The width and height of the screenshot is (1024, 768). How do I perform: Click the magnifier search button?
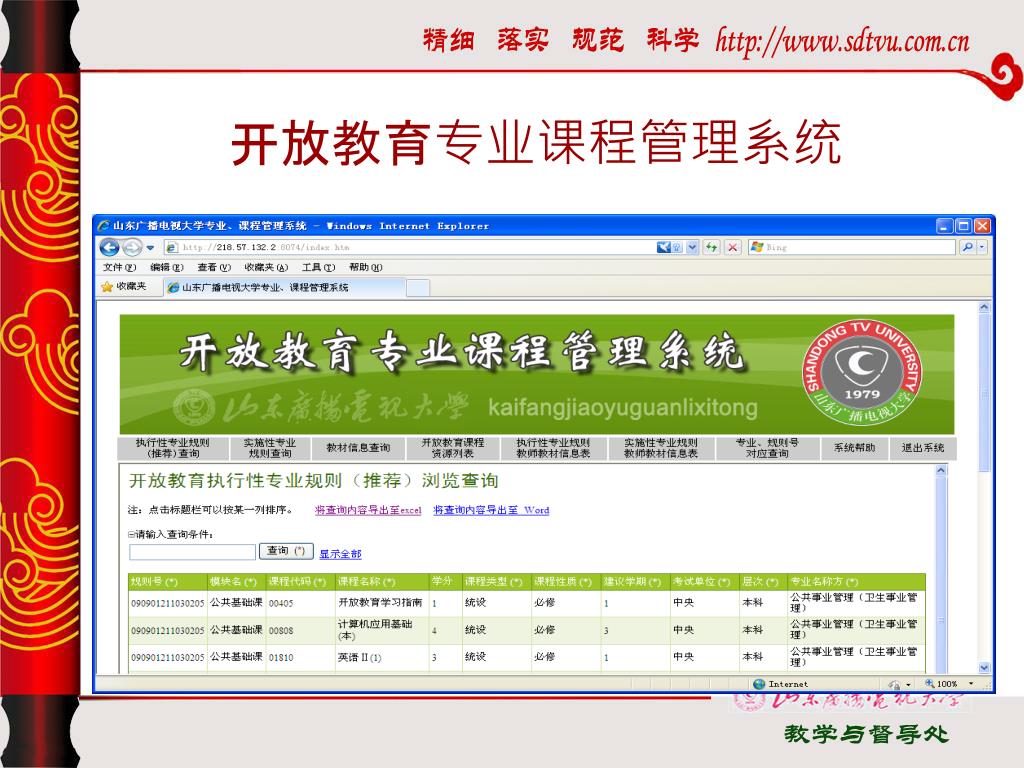(967, 247)
